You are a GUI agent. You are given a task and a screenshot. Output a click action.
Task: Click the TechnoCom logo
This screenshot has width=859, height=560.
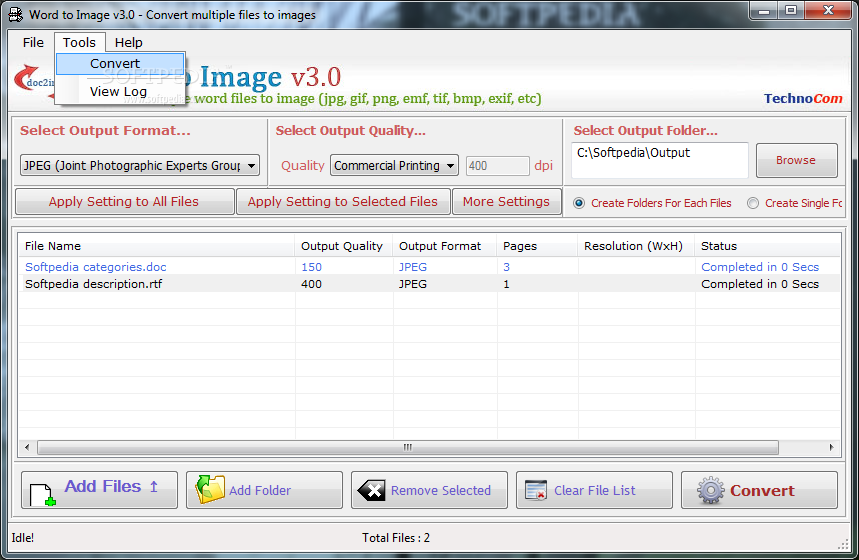(x=803, y=99)
